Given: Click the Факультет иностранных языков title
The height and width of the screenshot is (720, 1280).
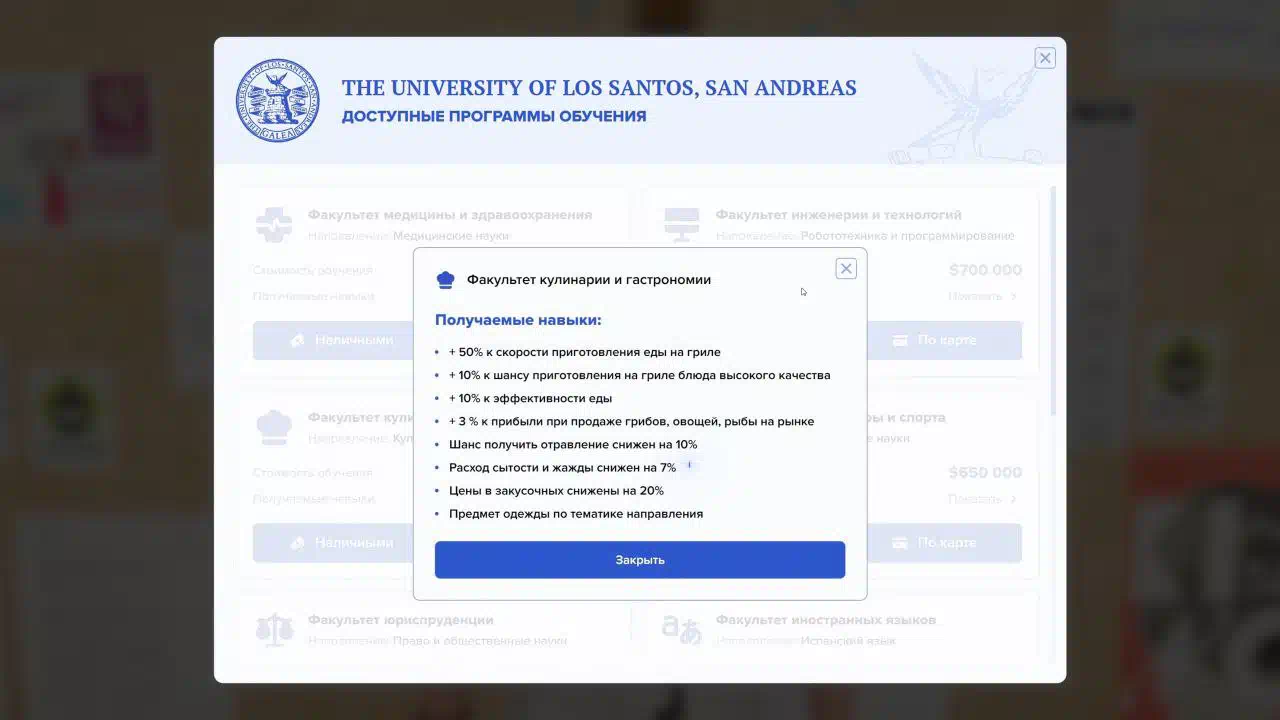Looking at the screenshot, I should (x=826, y=620).
